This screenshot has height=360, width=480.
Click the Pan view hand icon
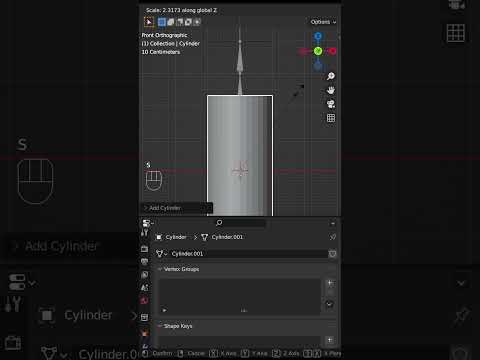point(331,90)
